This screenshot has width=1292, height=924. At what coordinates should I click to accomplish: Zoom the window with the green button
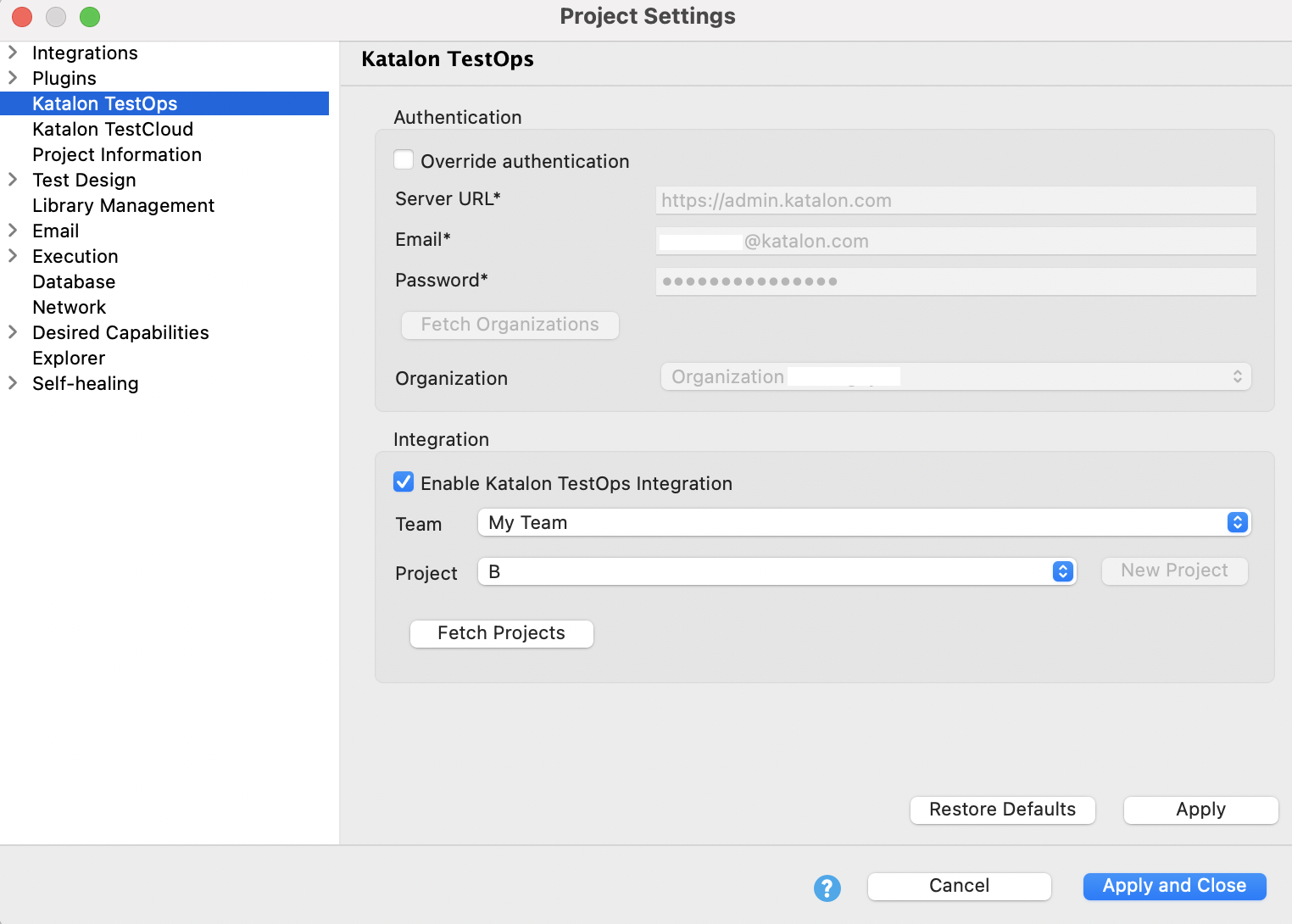(x=90, y=16)
